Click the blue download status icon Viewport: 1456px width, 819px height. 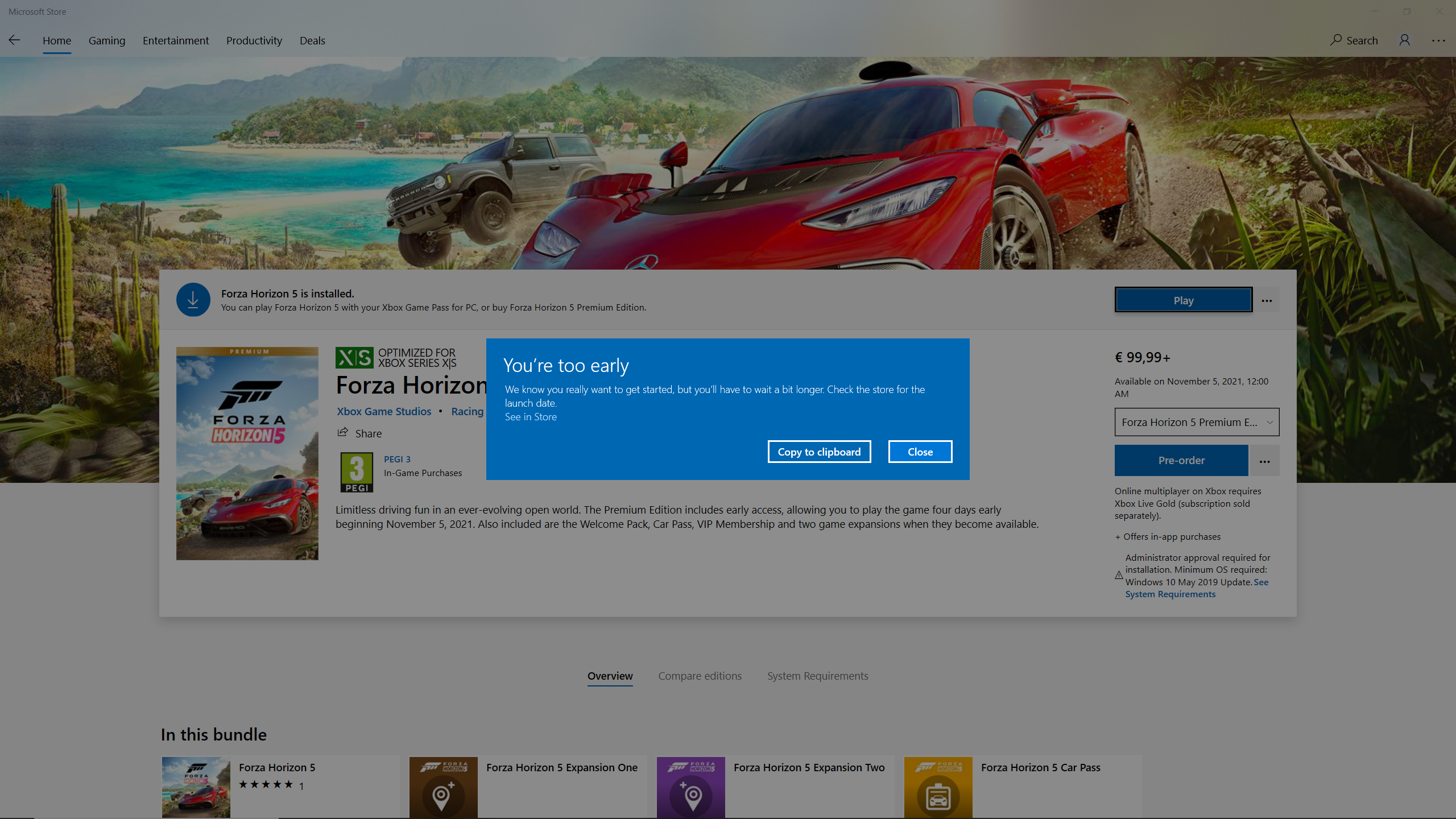pyautogui.click(x=193, y=300)
